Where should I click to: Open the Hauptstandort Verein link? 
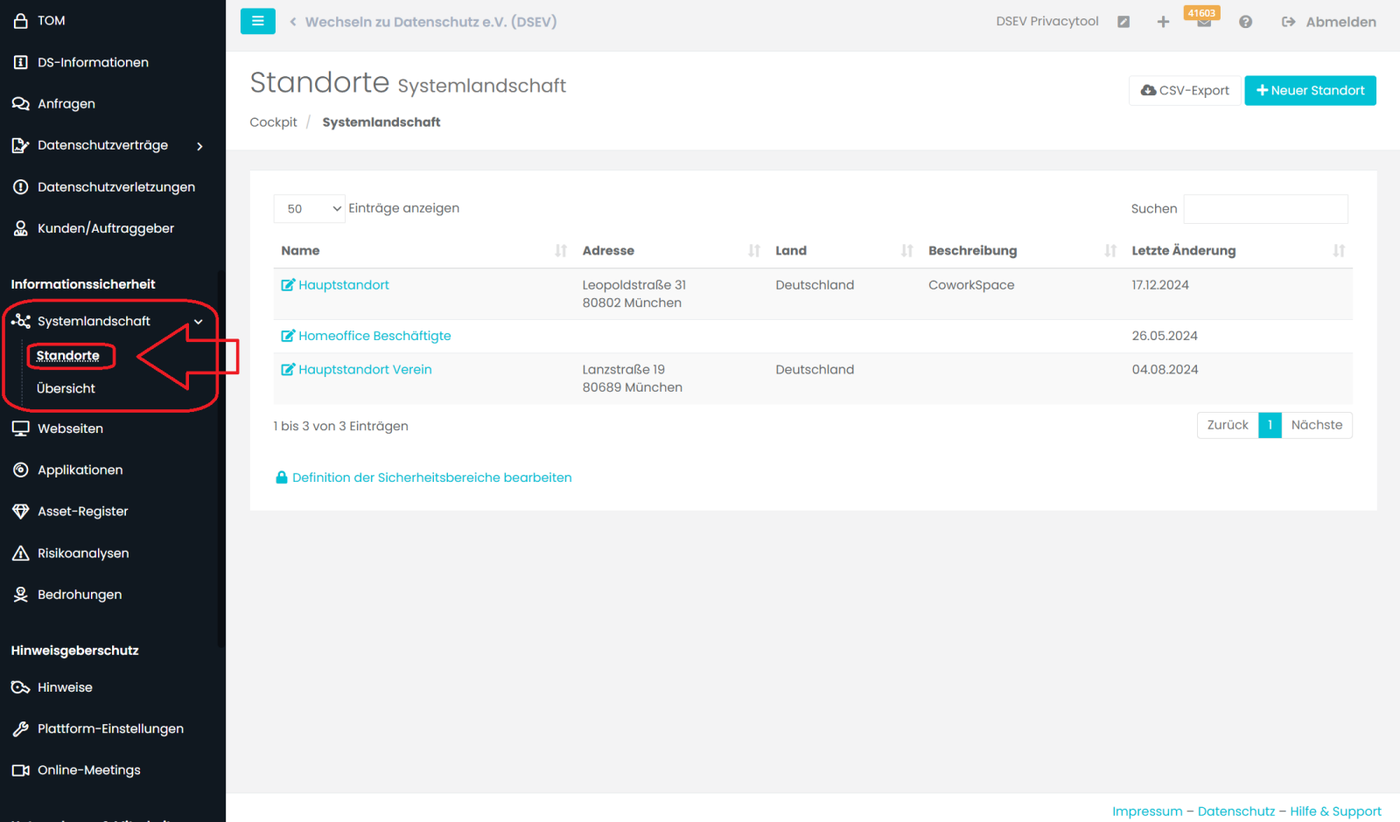[x=365, y=370]
